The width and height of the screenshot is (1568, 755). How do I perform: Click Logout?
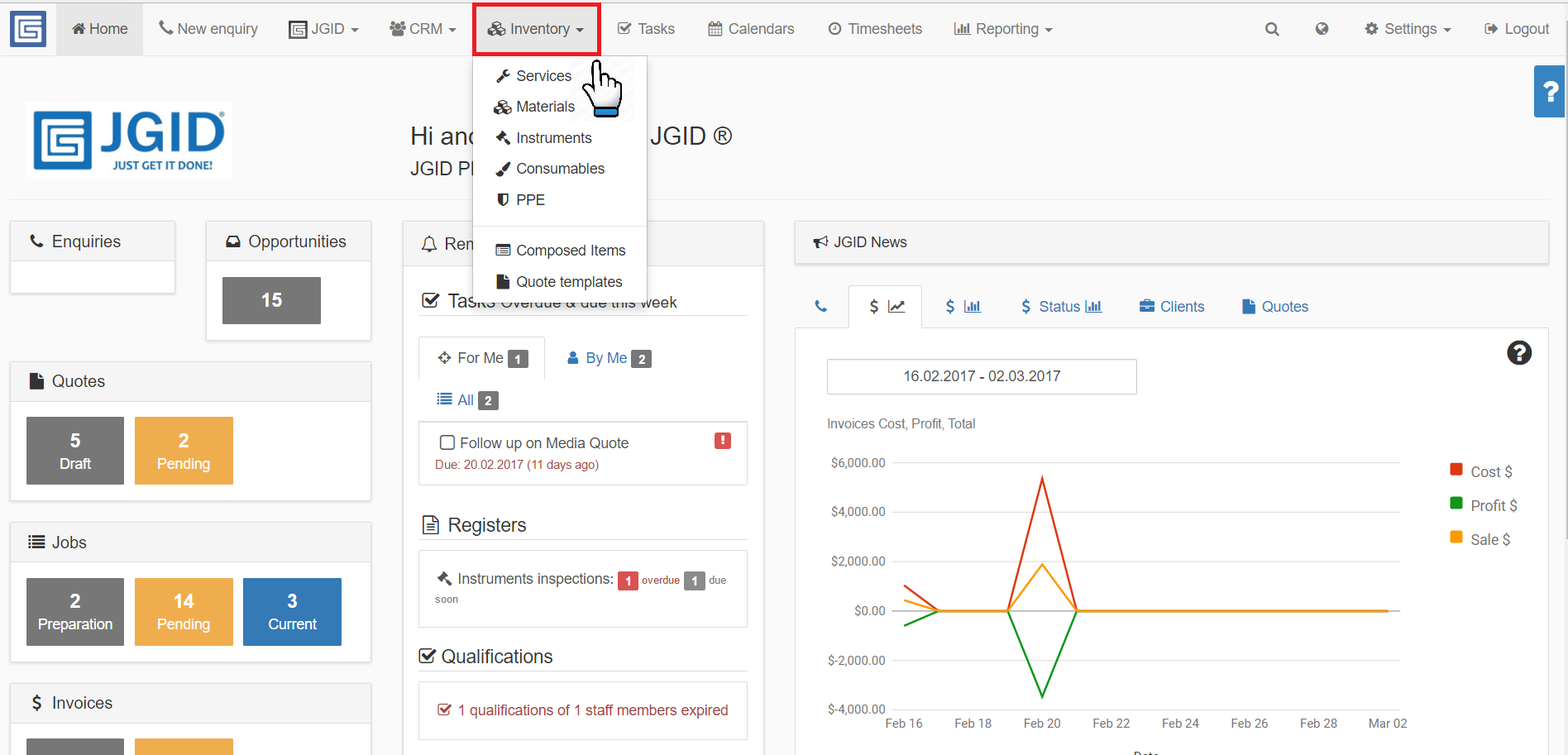(1517, 29)
